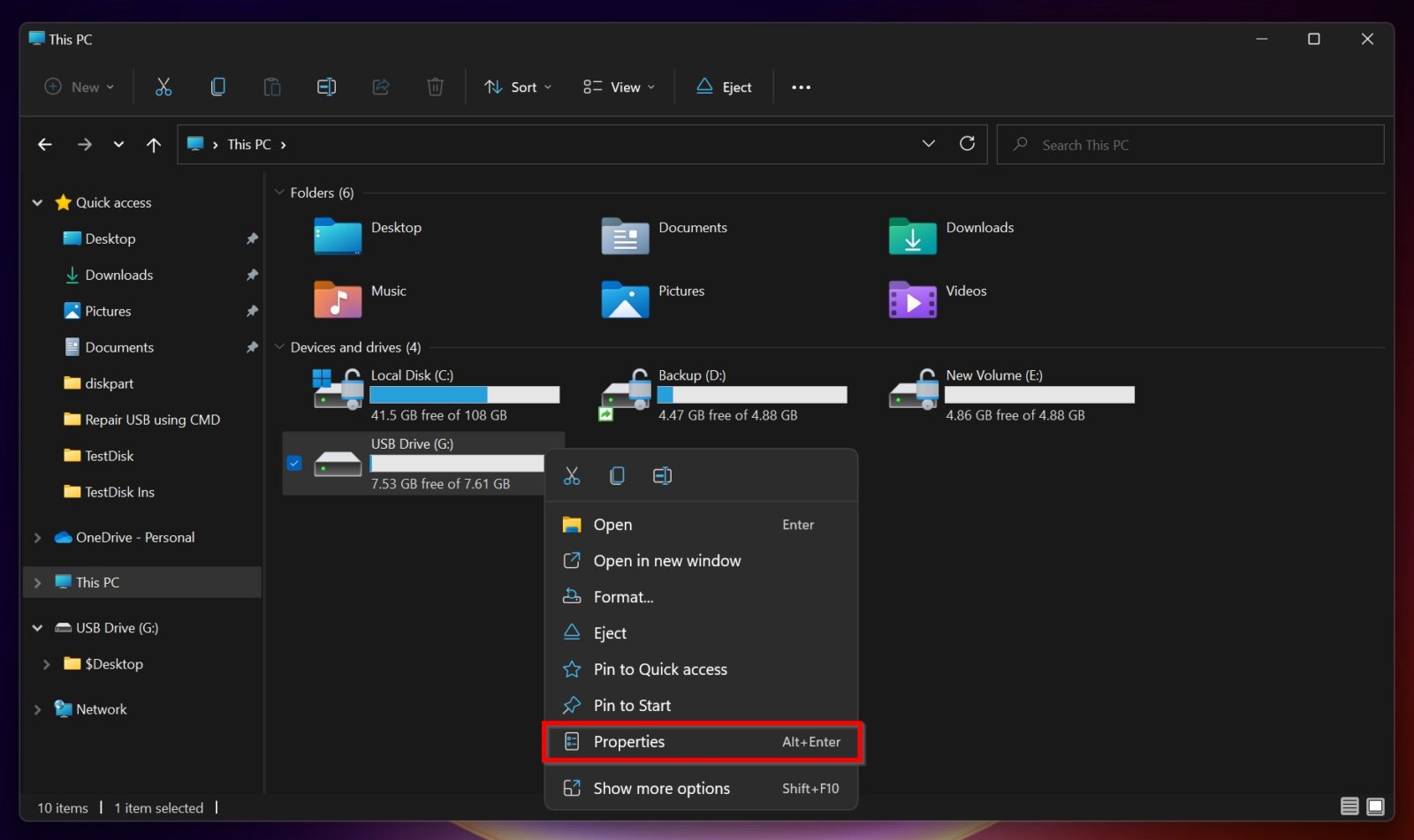Click the Local Disk (C:) capacity bar
Screen dimensions: 1414x840
[466, 394]
